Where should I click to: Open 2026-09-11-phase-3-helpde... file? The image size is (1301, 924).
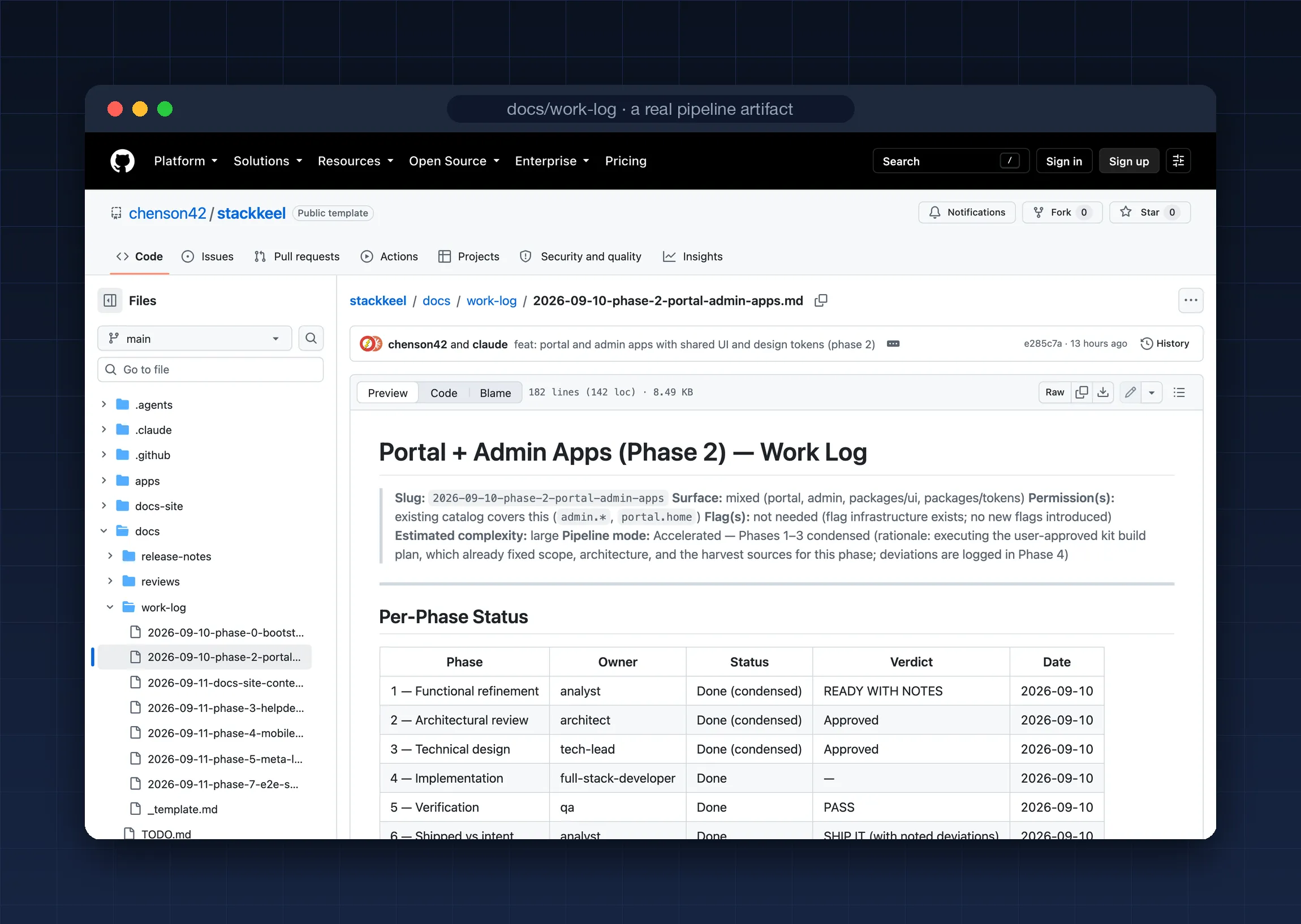[x=225, y=708]
